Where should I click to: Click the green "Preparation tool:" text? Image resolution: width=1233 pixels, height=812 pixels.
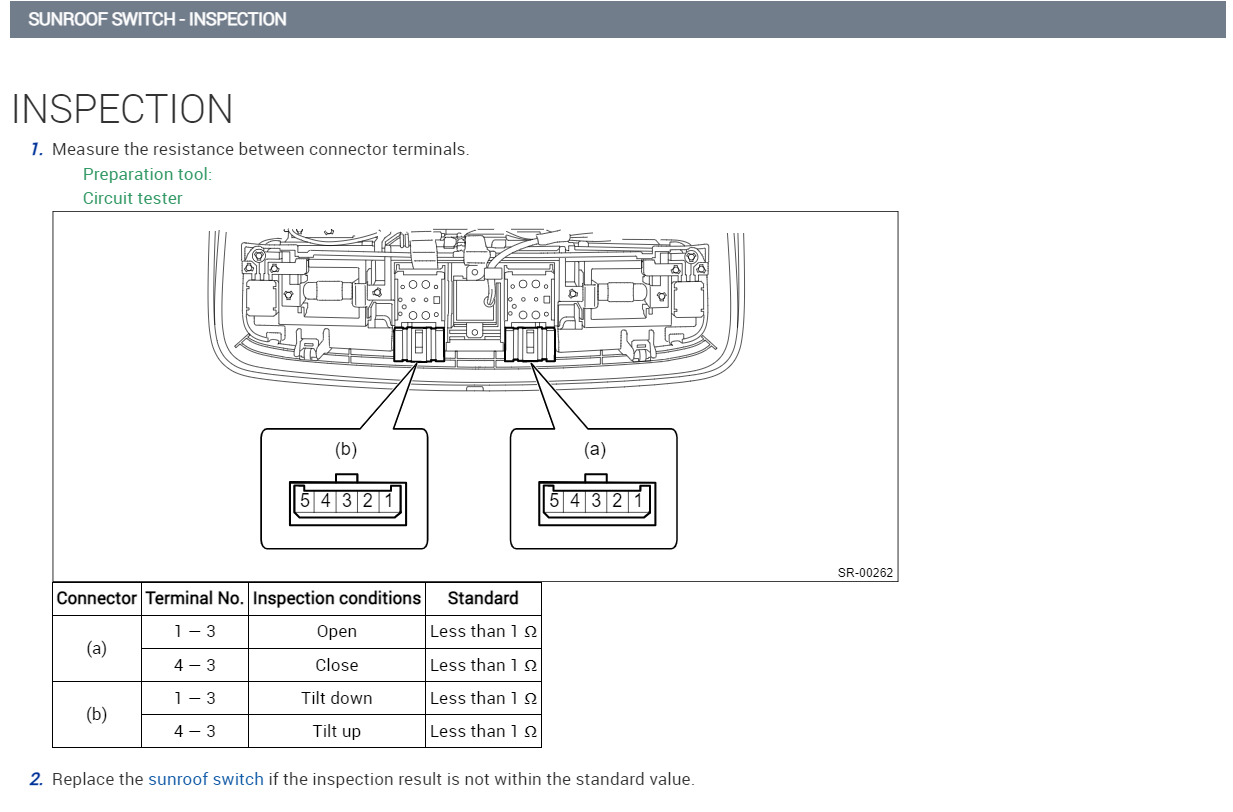click(x=147, y=174)
